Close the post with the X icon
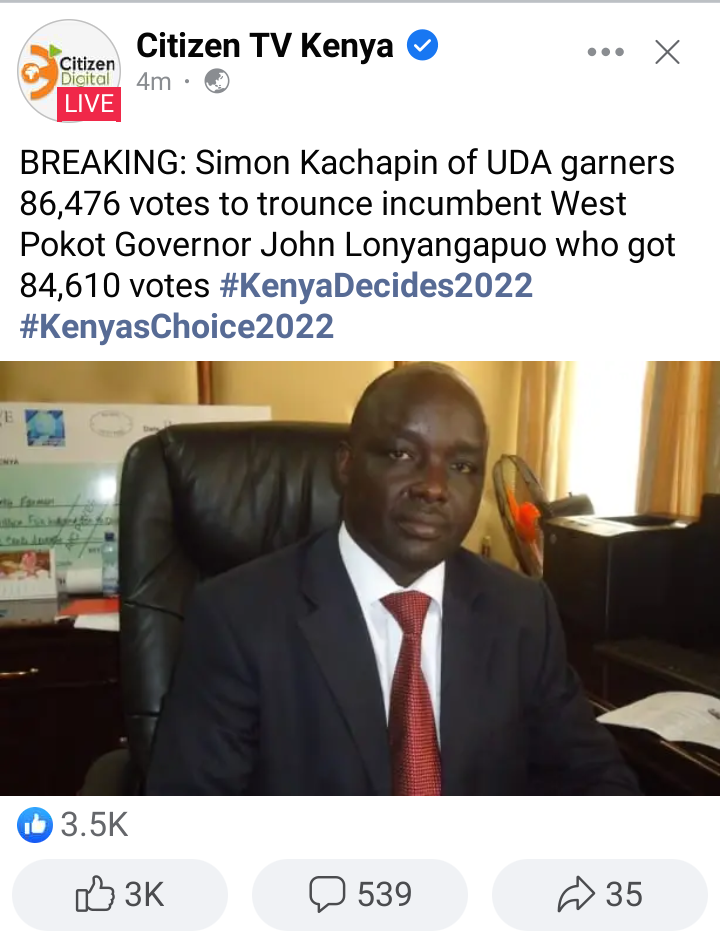This screenshot has height=938, width=720. 667,52
